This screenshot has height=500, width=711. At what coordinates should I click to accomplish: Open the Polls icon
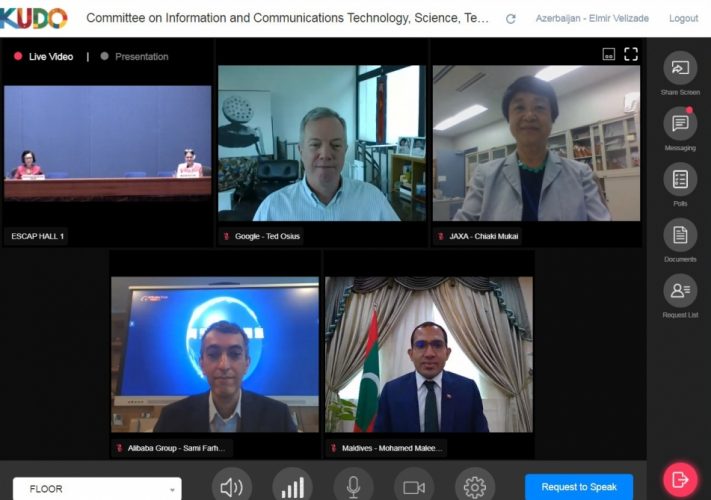tap(680, 180)
